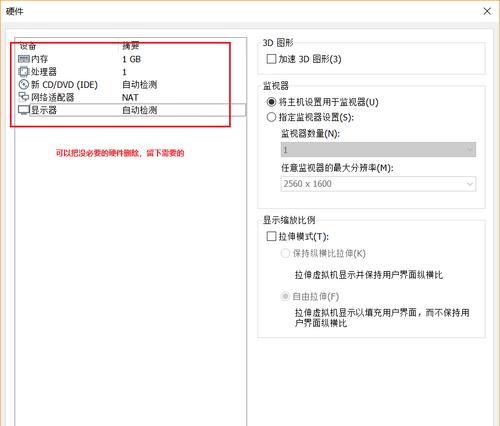Click the display (显示器) monitor icon
Screen dimensions: 500x426
click(x=24, y=110)
